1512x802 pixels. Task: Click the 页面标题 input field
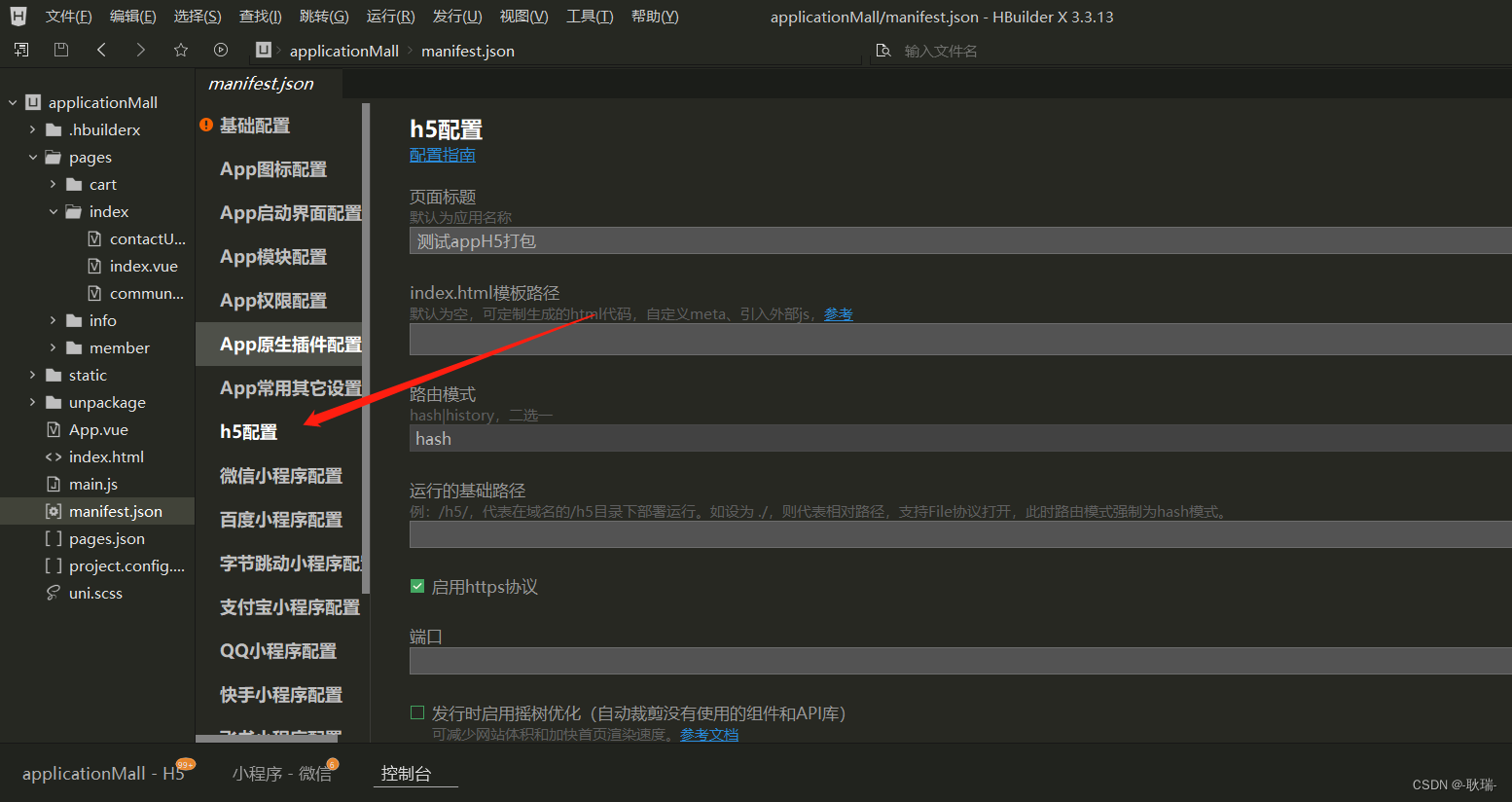point(960,240)
